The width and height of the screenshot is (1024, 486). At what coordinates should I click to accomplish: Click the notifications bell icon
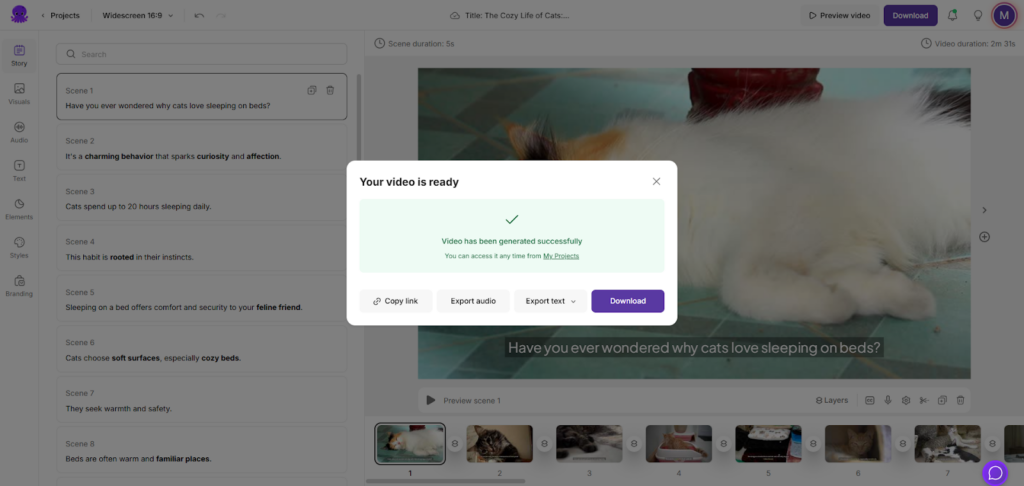[x=952, y=15]
